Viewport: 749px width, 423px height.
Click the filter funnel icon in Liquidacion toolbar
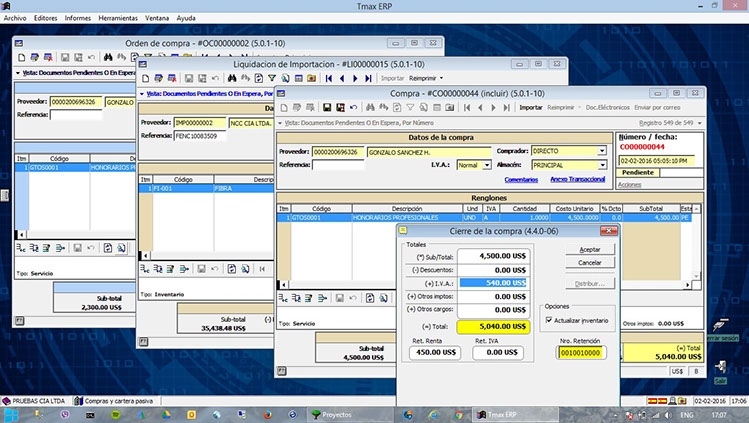[x=271, y=78]
